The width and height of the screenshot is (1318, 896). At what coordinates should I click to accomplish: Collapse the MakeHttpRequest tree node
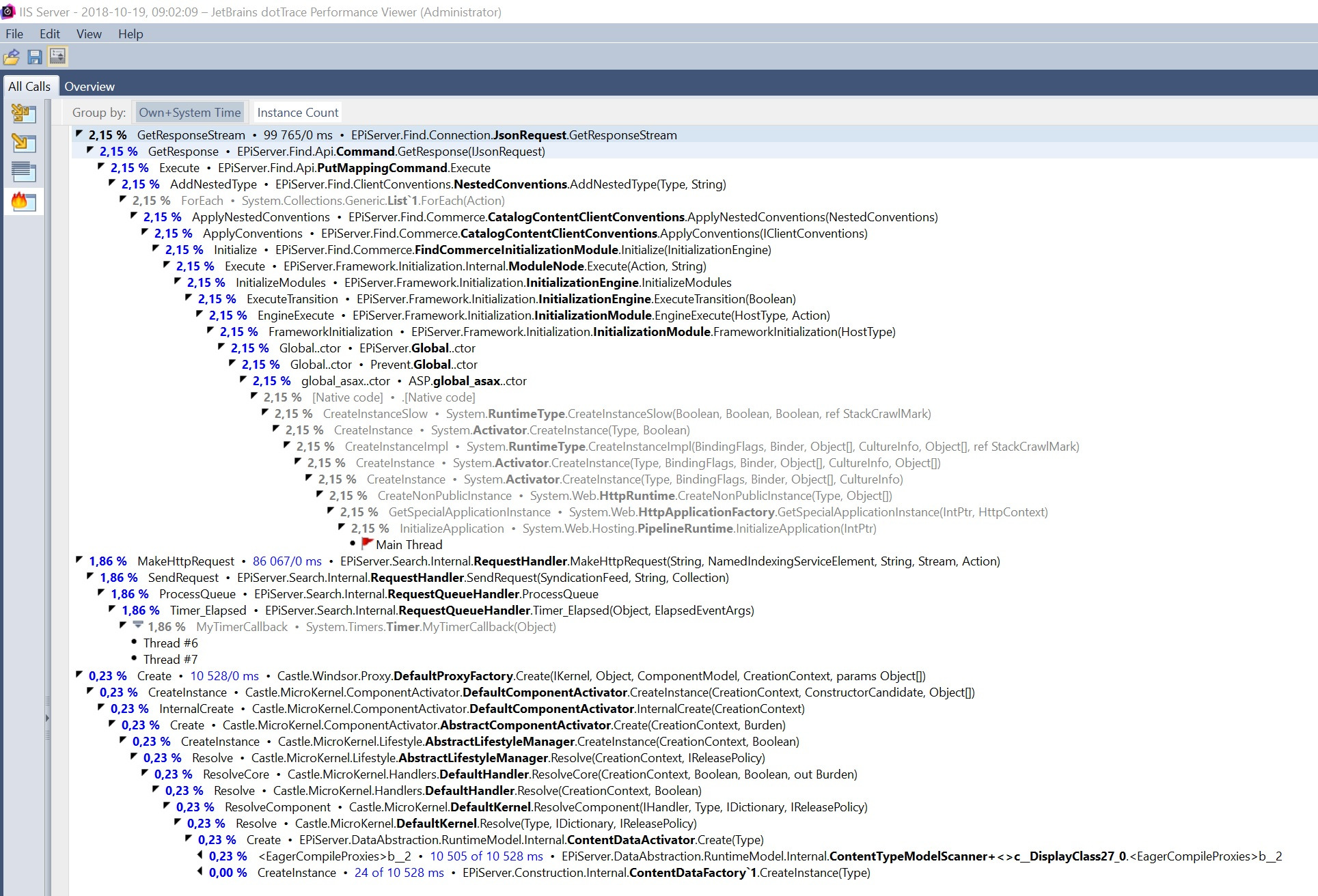pyautogui.click(x=79, y=560)
